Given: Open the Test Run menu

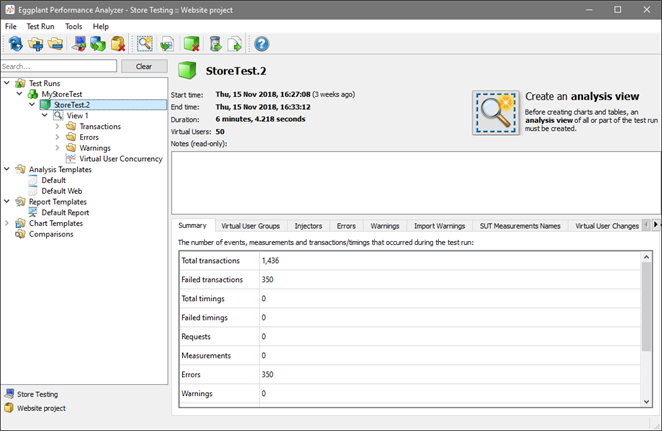Looking at the screenshot, I should pyautogui.click(x=41, y=26).
